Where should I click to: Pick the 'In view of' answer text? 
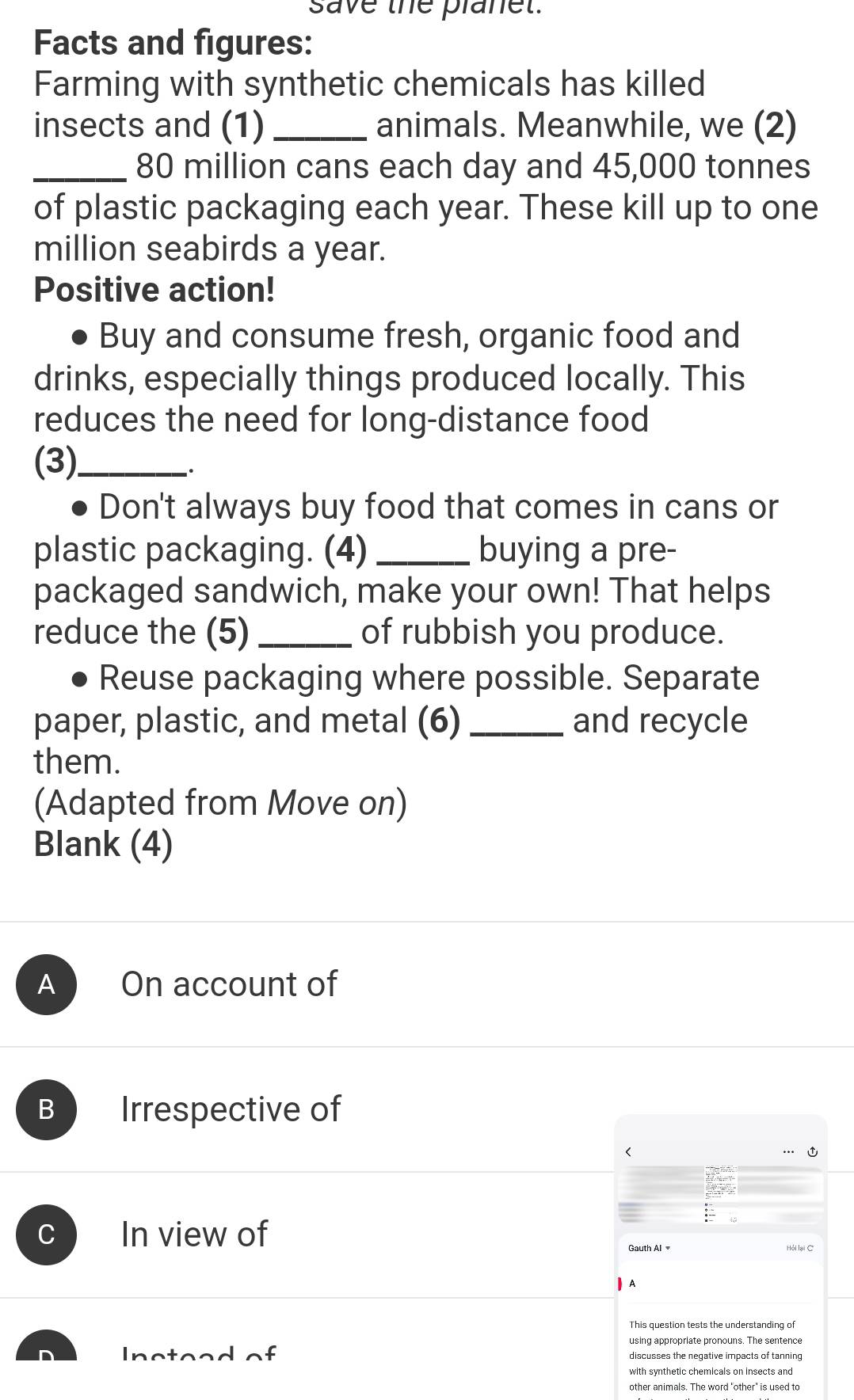[194, 1235]
